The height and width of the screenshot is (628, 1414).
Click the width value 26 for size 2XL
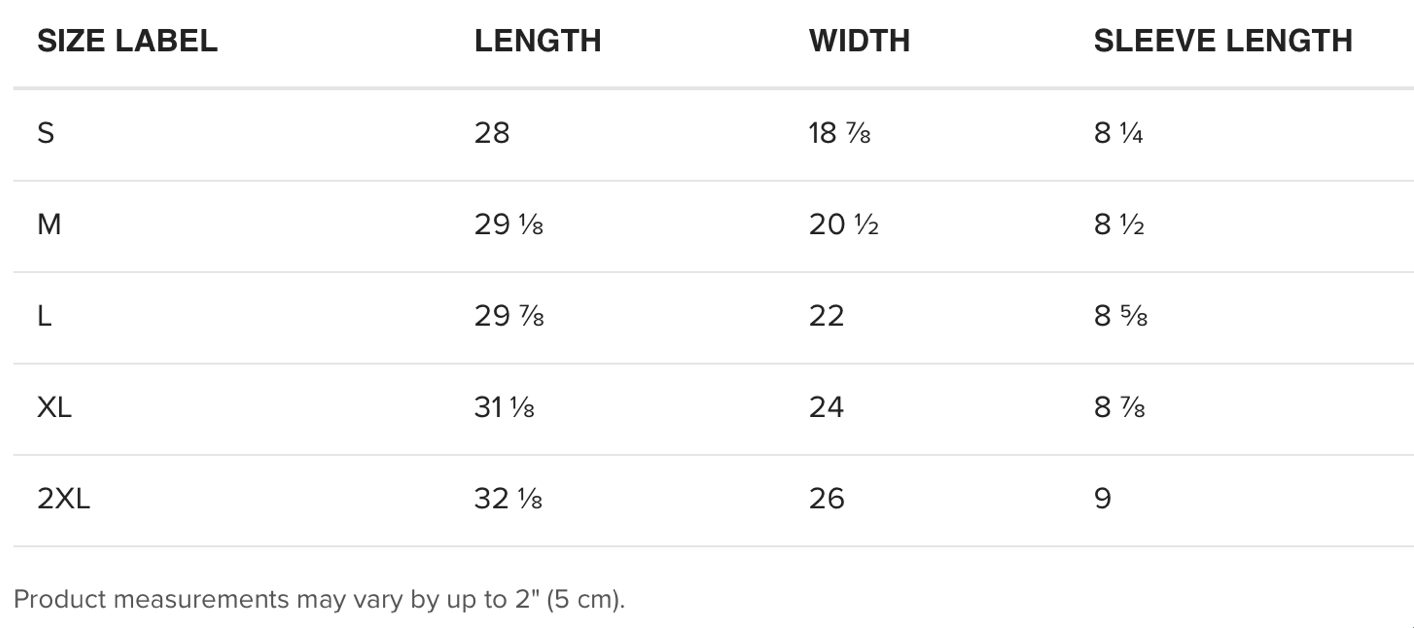826,499
